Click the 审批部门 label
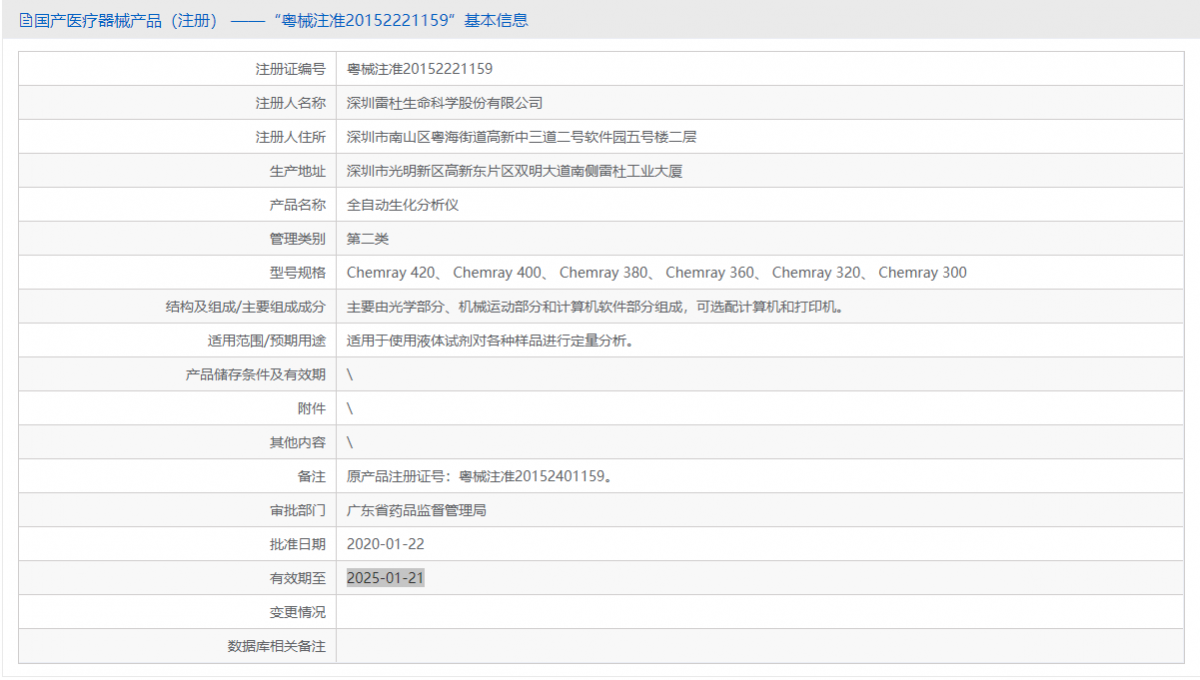1200x680 pixels. 298,510
